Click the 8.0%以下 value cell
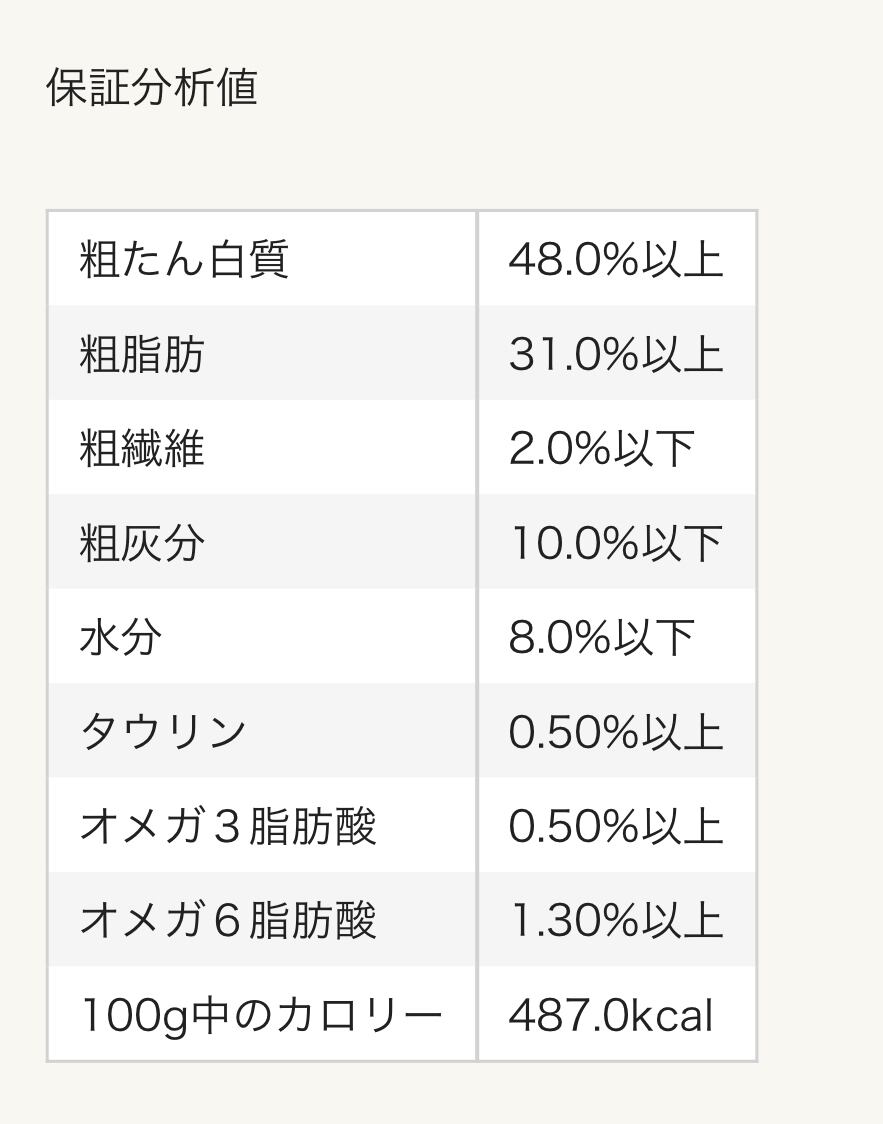Image resolution: width=883 pixels, height=1124 pixels. (601, 637)
